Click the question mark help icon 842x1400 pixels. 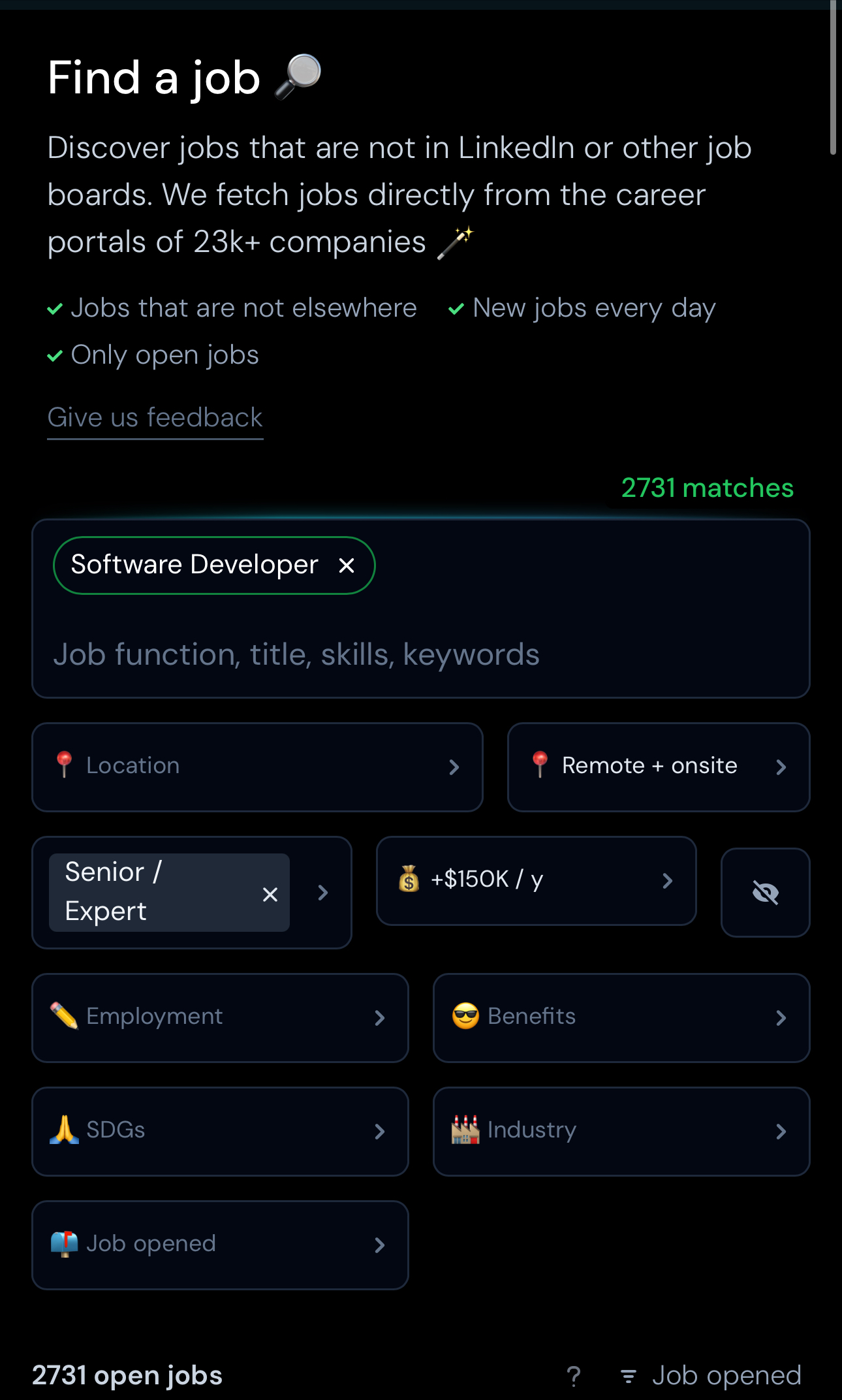coord(574,1376)
